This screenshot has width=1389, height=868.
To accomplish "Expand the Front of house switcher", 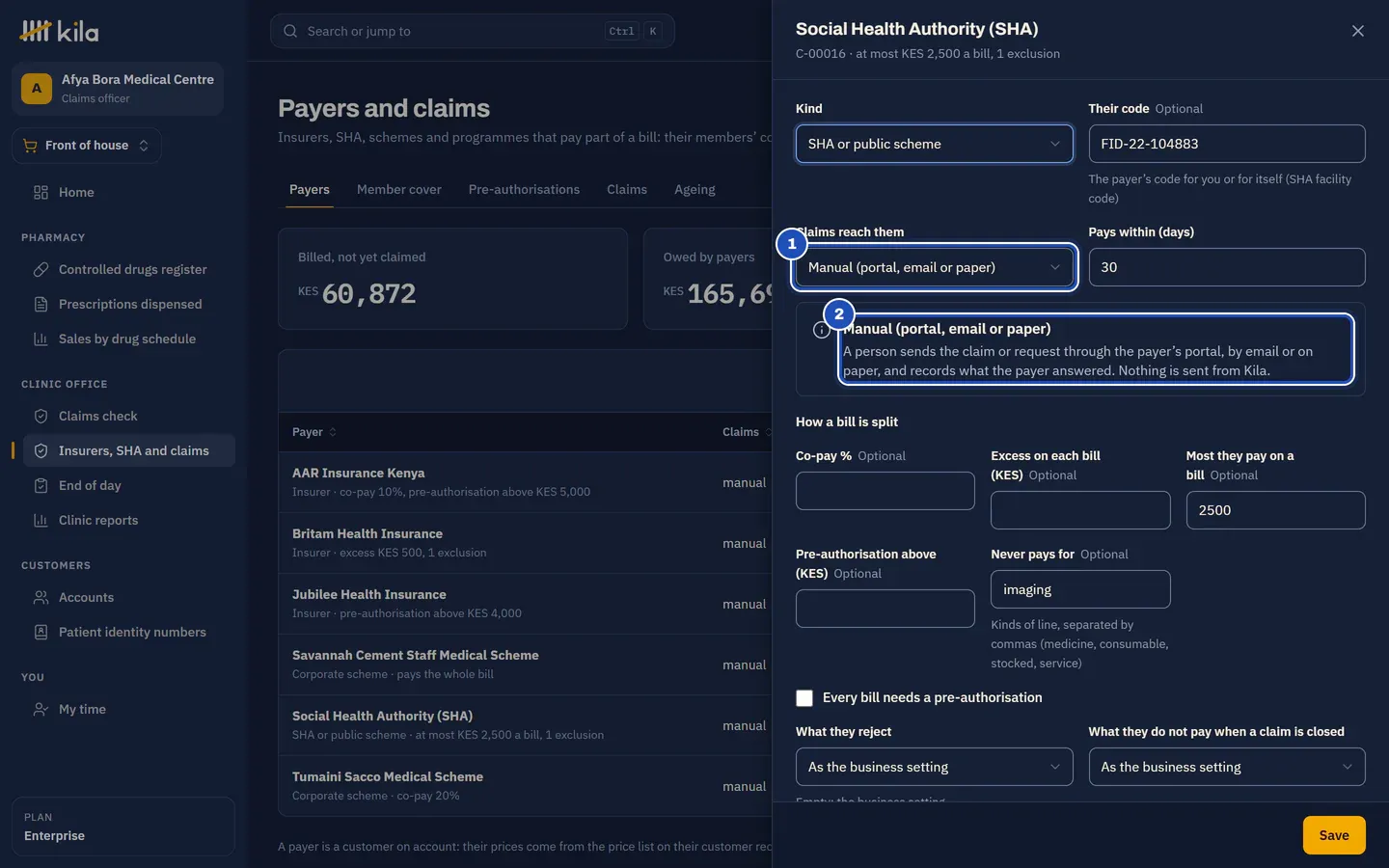I will tap(87, 146).
